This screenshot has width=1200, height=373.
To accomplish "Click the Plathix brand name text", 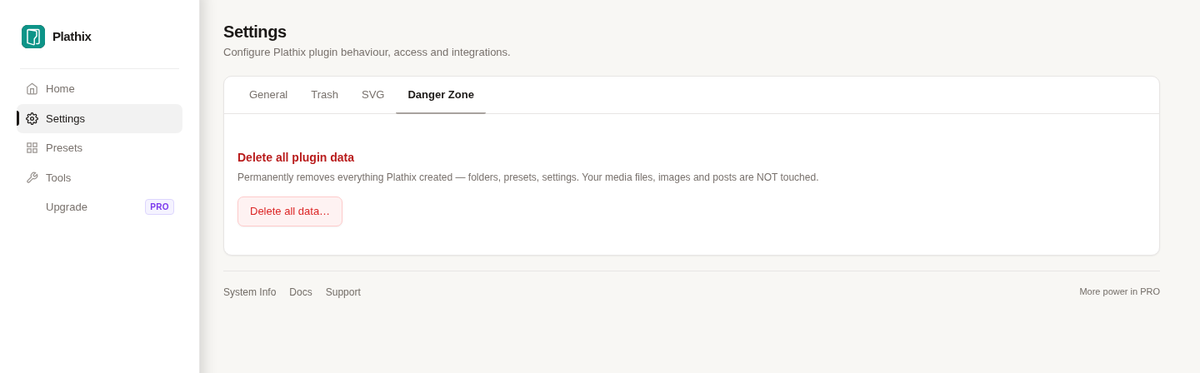I will [72, 37].
